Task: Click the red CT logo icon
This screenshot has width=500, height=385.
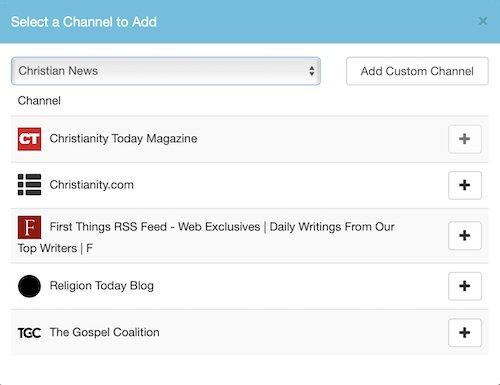Action: (29, 139)
